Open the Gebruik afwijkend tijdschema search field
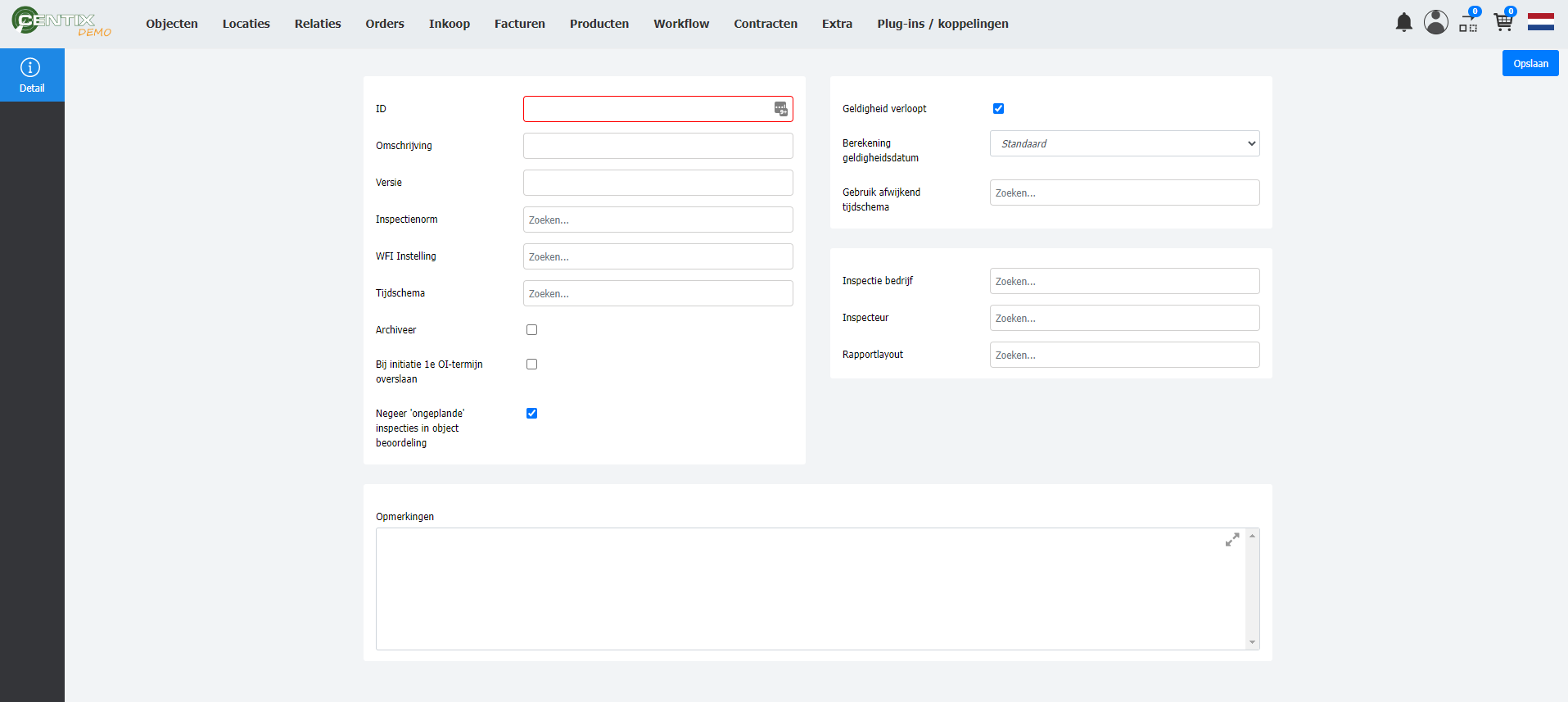 [1124, 192]
